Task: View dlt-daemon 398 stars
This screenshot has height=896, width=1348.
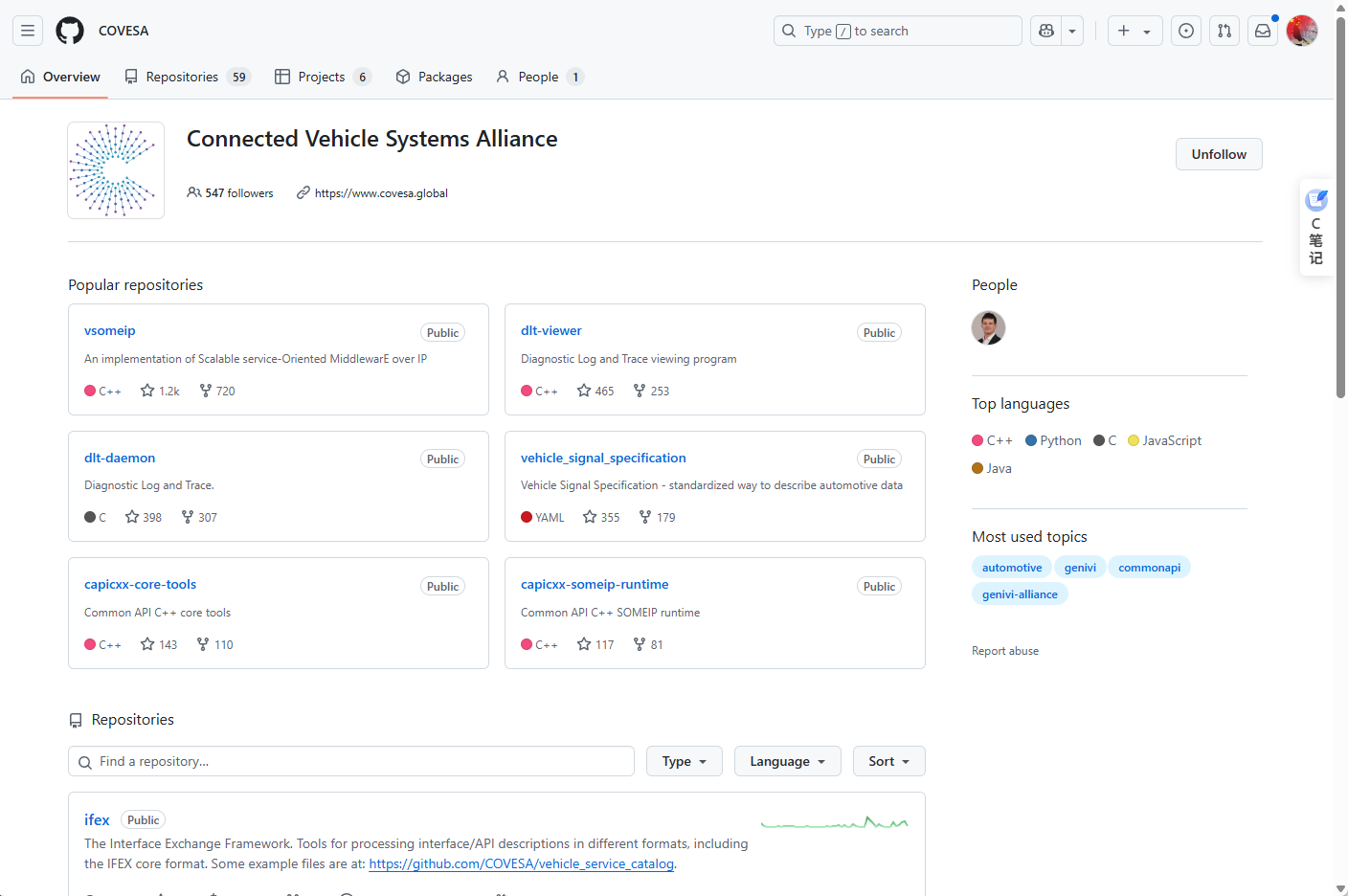Action: [144, 517]
